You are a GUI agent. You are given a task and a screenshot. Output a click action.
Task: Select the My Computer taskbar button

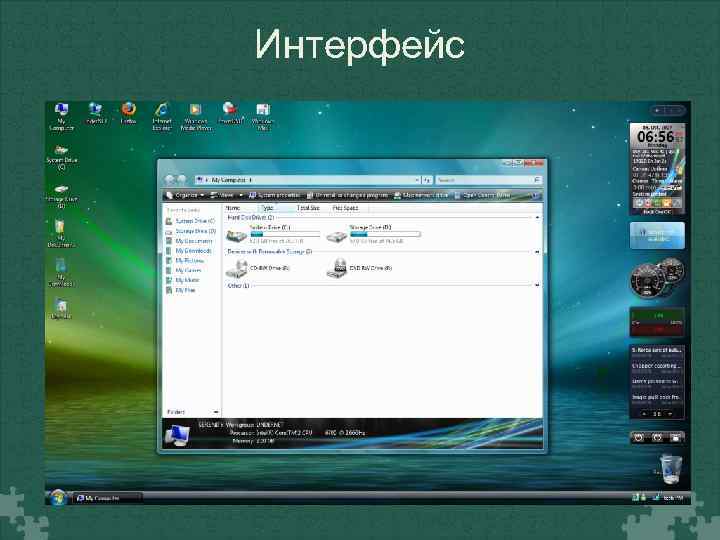click(107, 498)
